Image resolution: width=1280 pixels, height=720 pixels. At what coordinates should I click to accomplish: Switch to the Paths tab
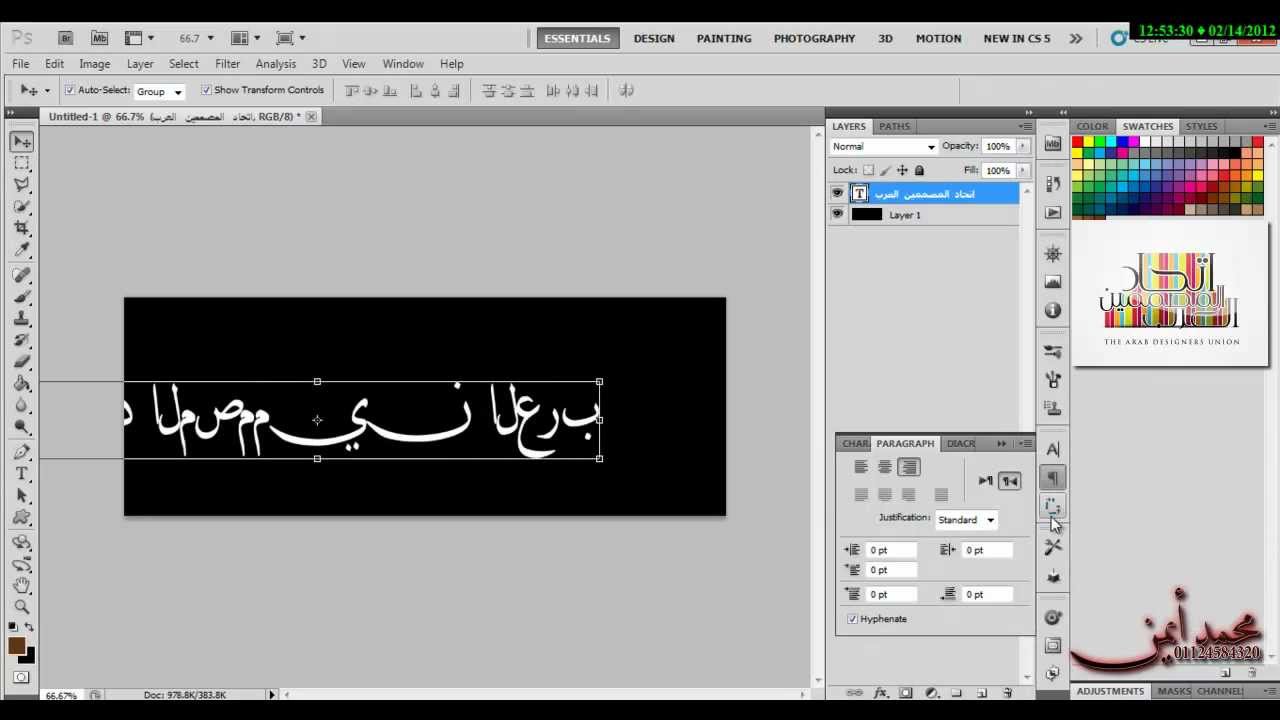pyautogui.click(x=894, y=127)
